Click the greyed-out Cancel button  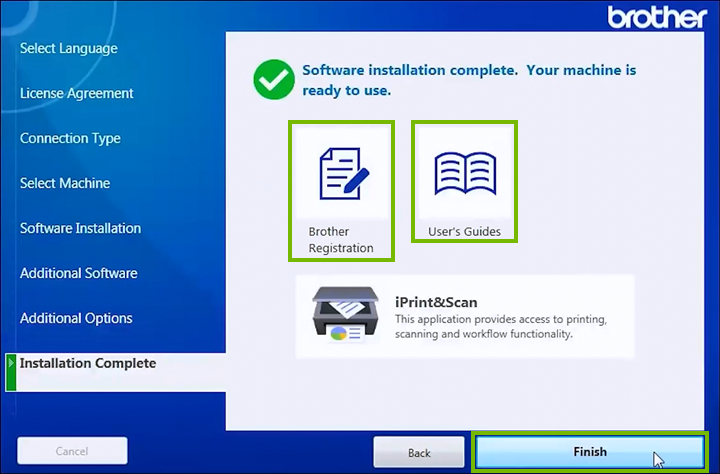(72, 451)
